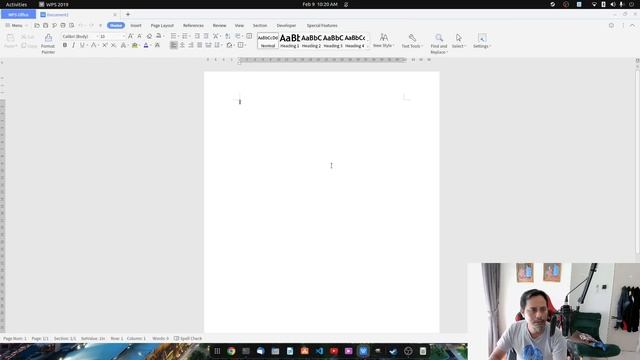Open the Section tab
The width and height of the screenshot is (640, 360).
260,25
